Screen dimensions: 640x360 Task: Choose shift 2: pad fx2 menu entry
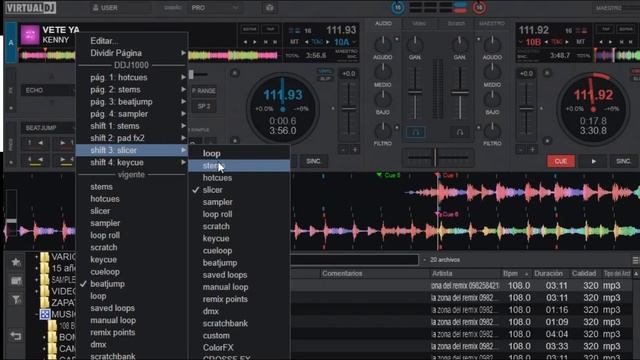[x=131, y=138]
